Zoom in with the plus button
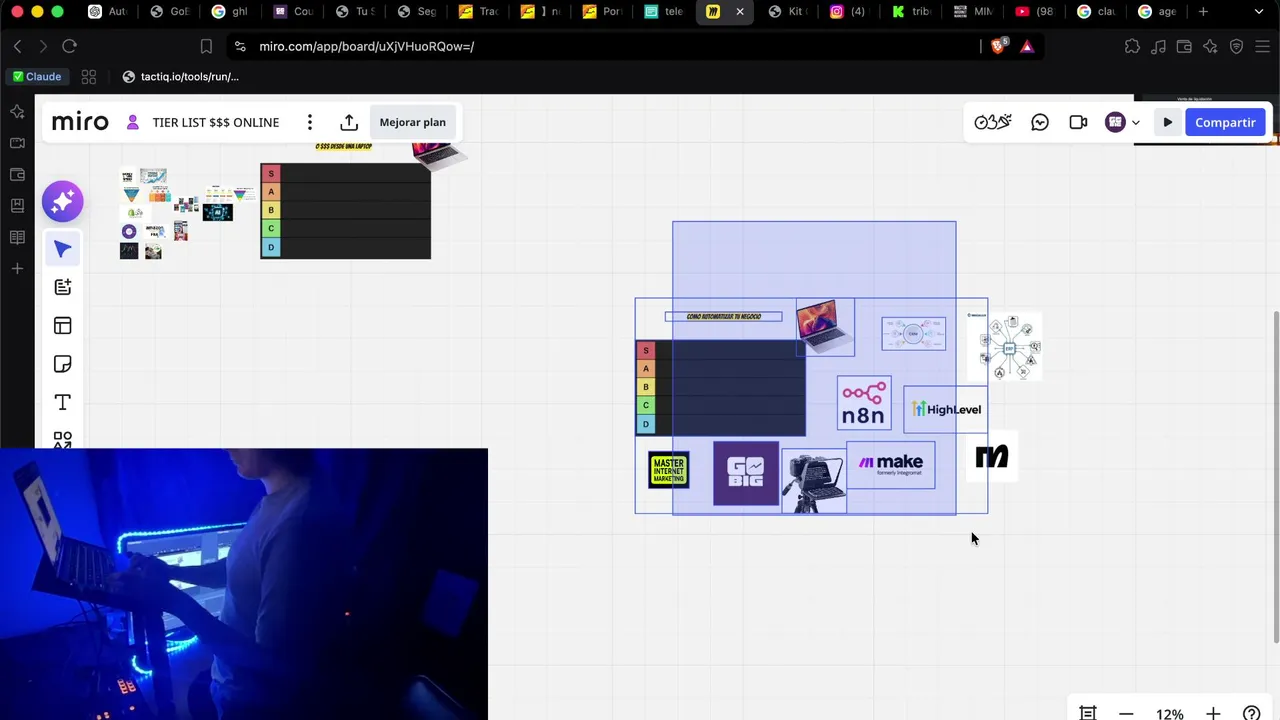The width and height of the screenshot is (1280, 720). [x=1213, y=713]
